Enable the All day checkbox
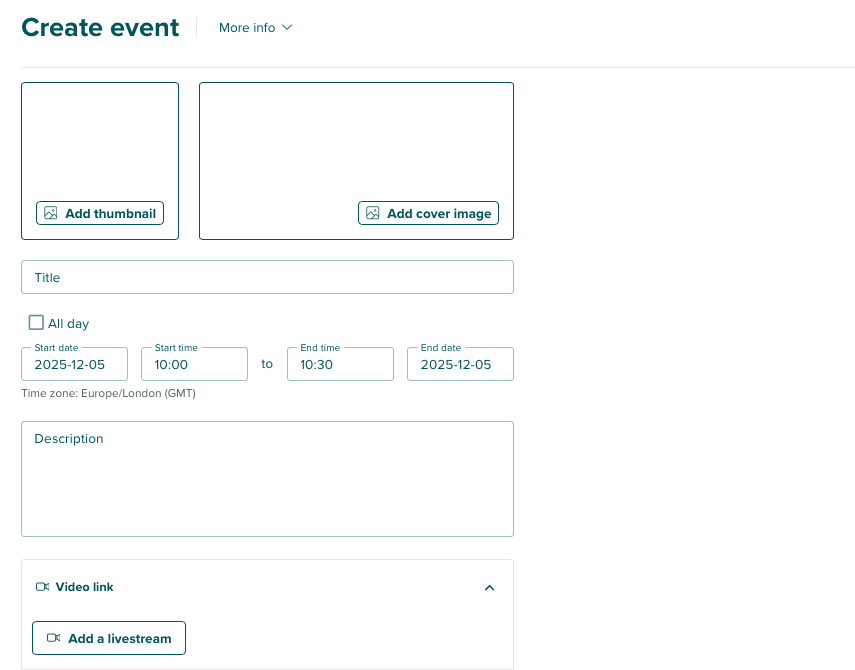Viewport: 855px width, 670px height. [36, 323]
